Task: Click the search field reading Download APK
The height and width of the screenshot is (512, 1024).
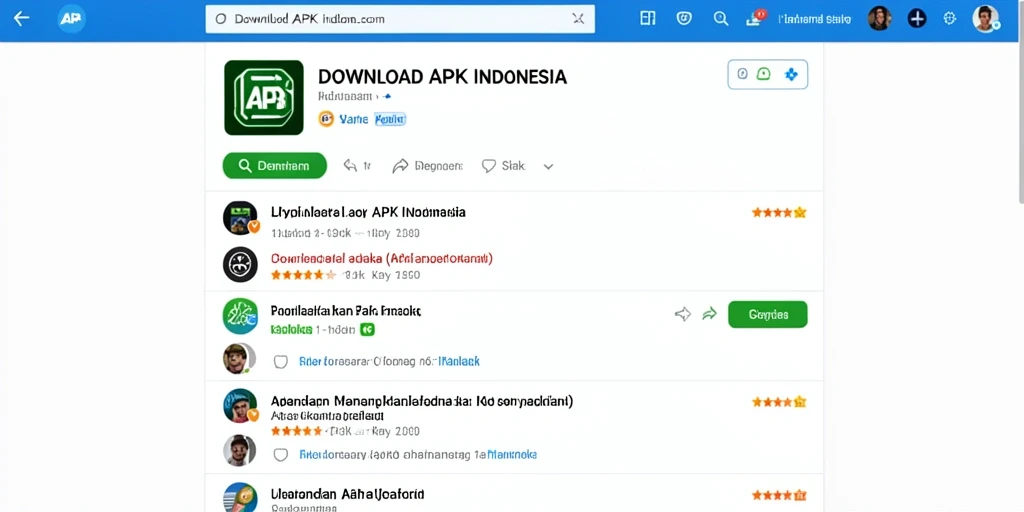Action: point(400,19)
